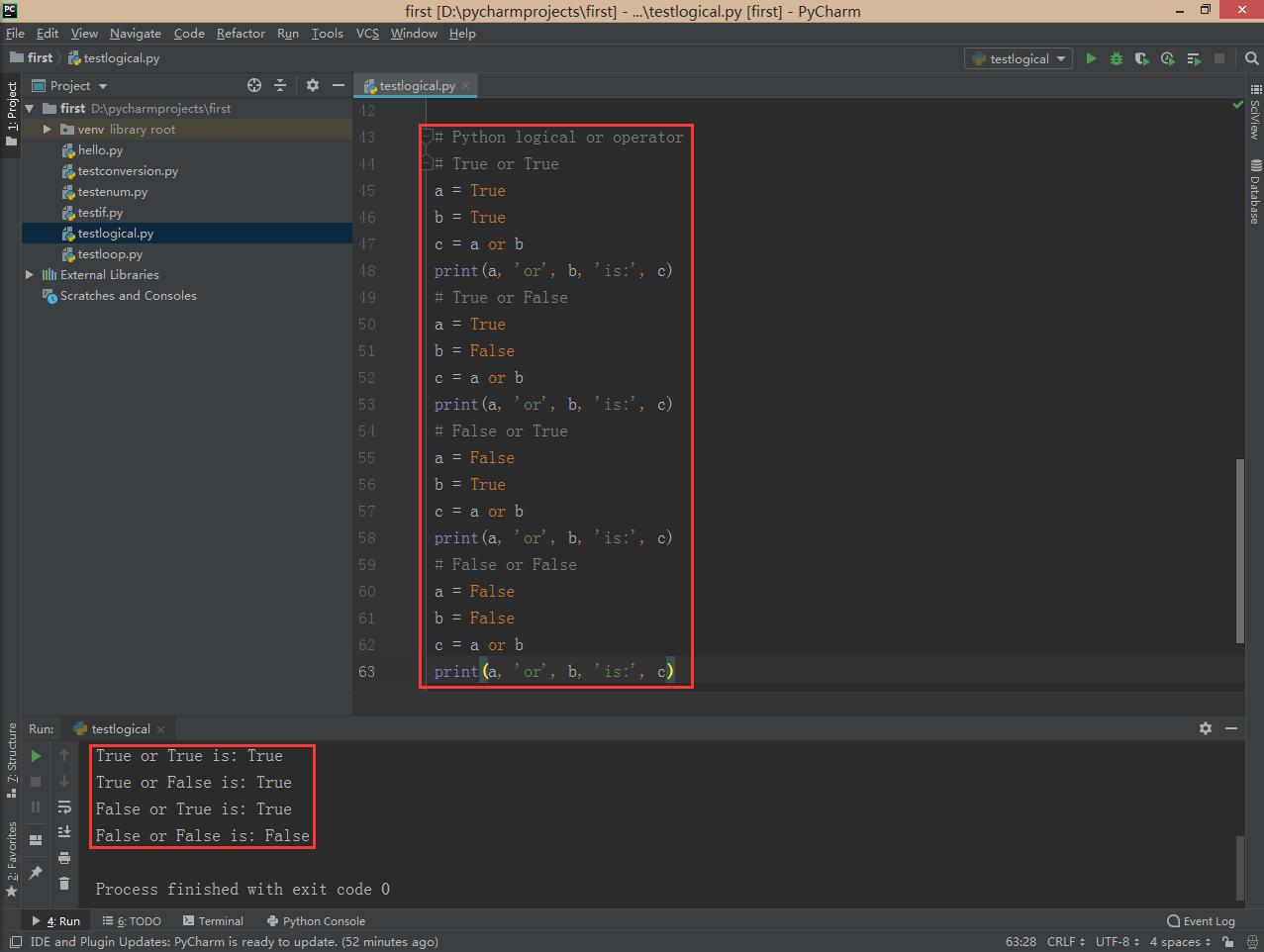Toggle the 4: Run tool window button

click(56, 921)
